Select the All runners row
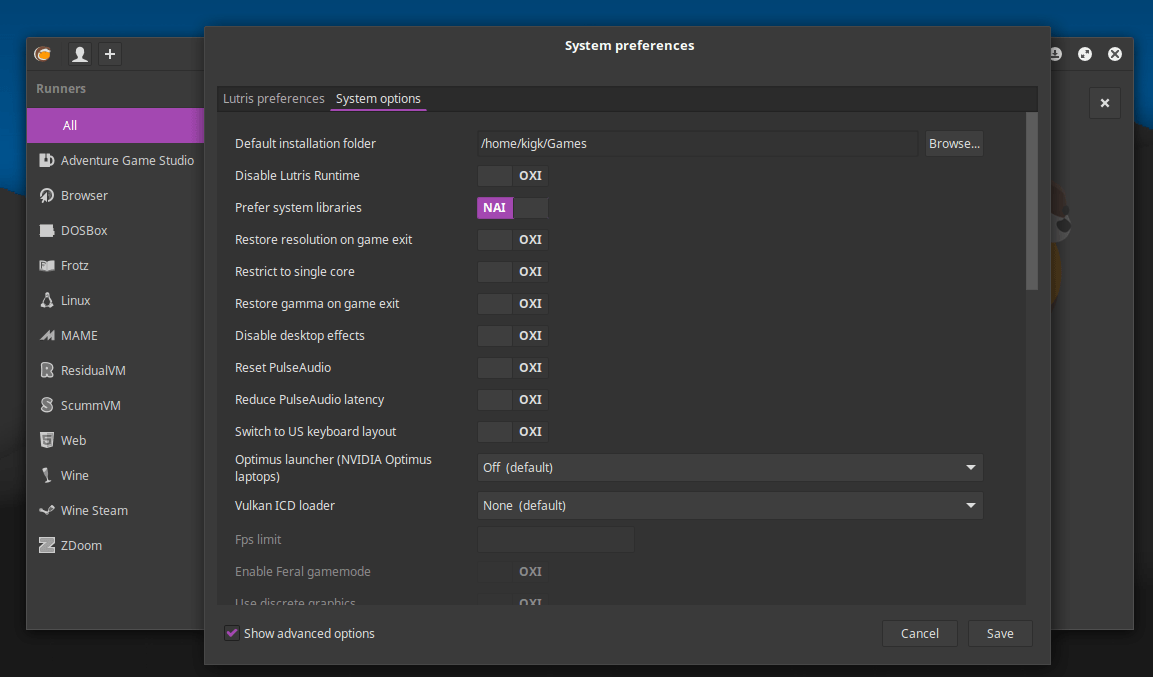The height and width of the screenshot is (677, 1153). tap(115, 126)
